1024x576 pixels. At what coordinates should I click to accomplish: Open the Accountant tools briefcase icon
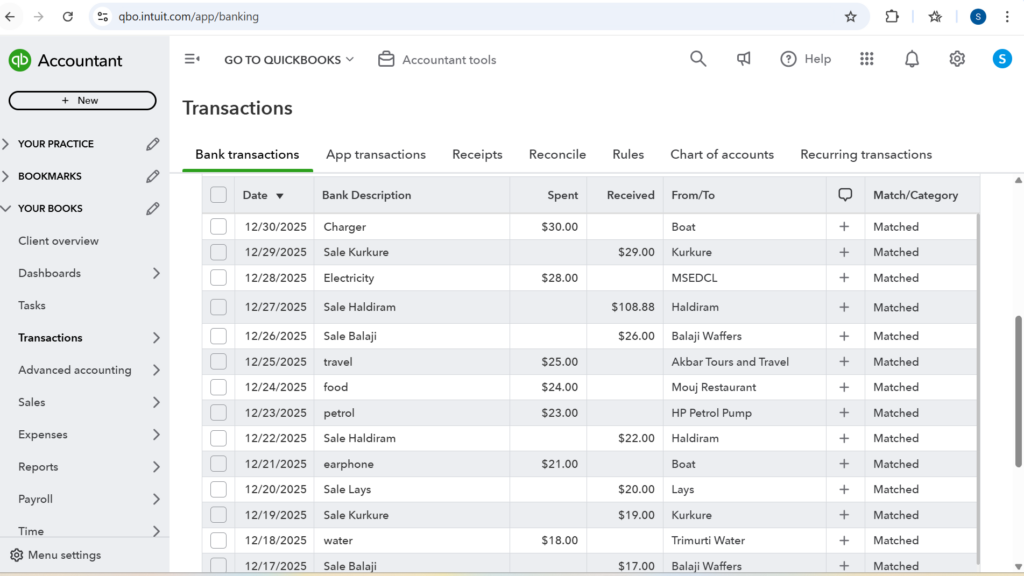pos(386,59)
